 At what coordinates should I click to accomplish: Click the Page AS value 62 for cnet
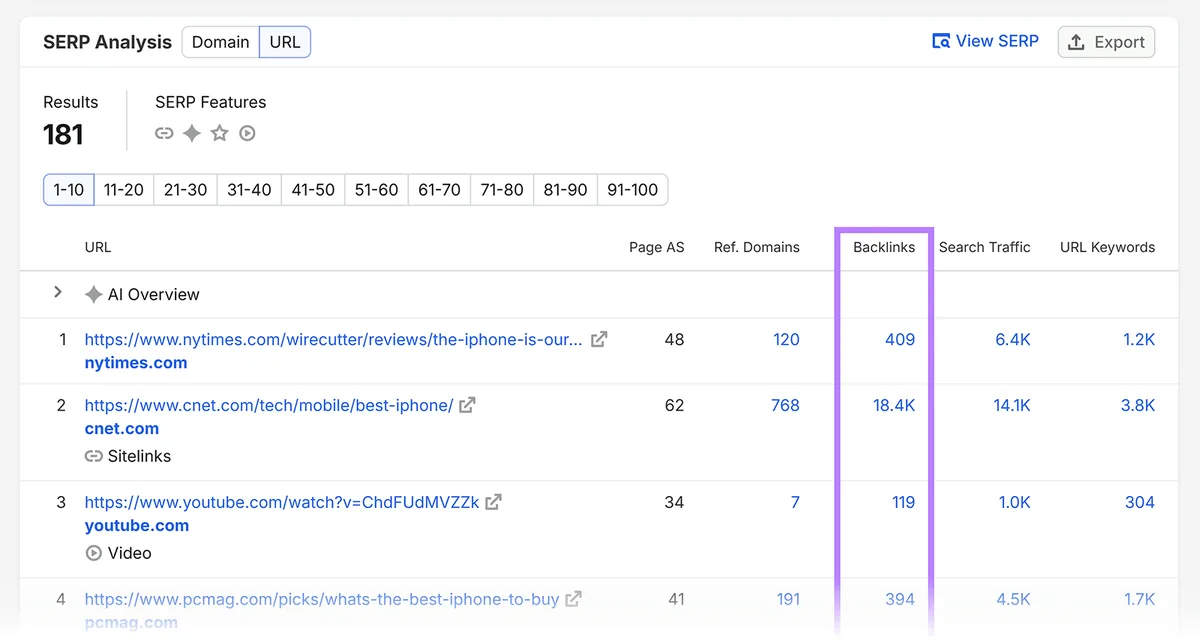674,405
